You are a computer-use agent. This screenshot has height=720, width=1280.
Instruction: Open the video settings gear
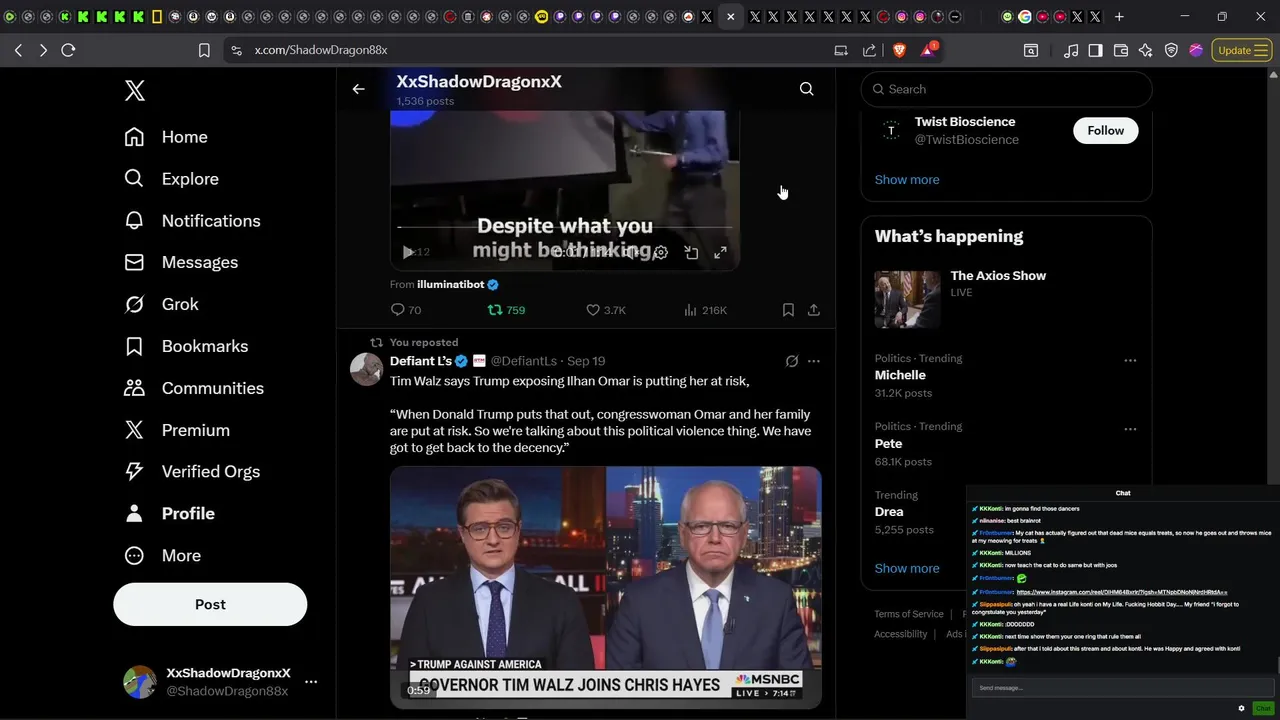pyautogui.click(x=661, y=253)
